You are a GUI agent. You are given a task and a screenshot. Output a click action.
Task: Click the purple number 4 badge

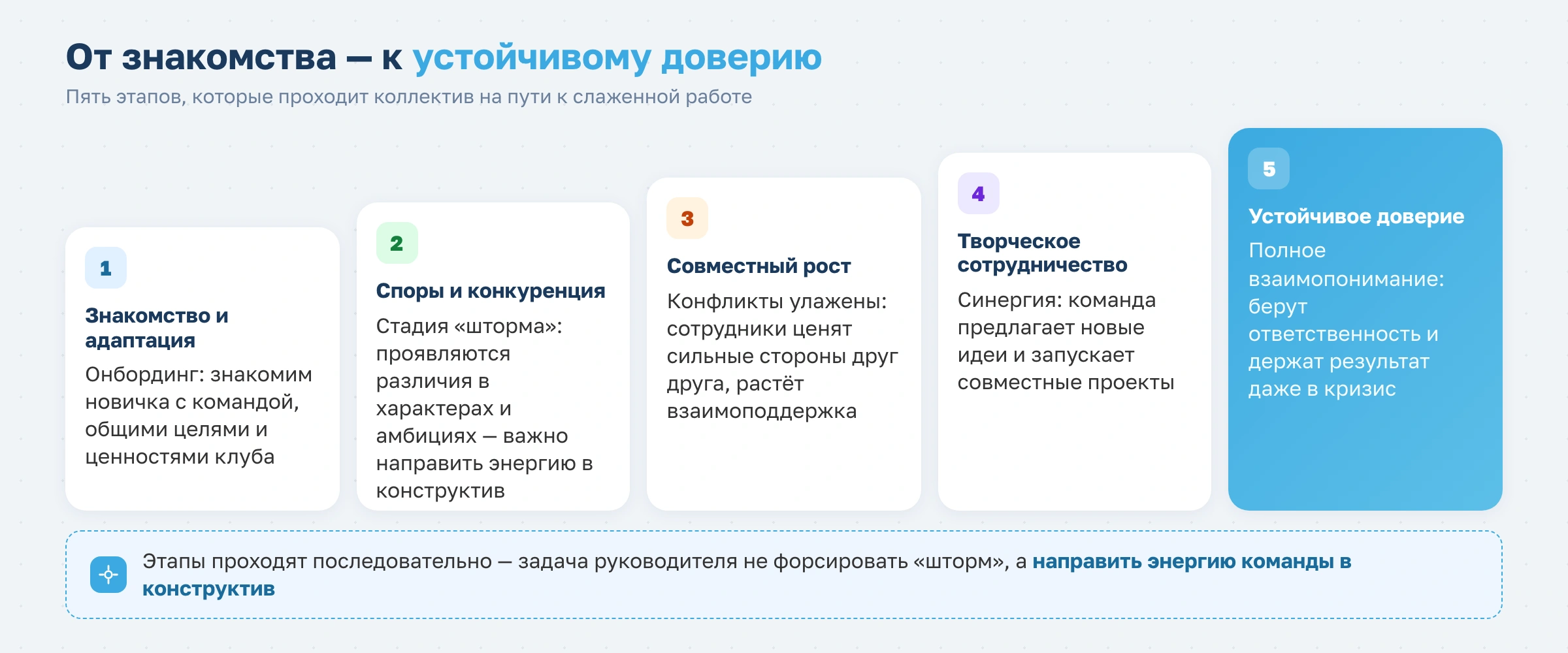978,193
